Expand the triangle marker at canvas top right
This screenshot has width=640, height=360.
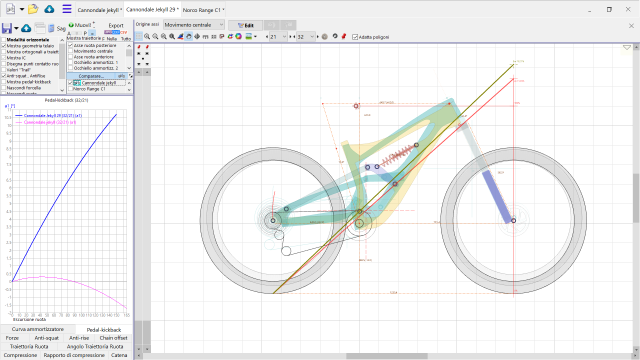(627, 48)
